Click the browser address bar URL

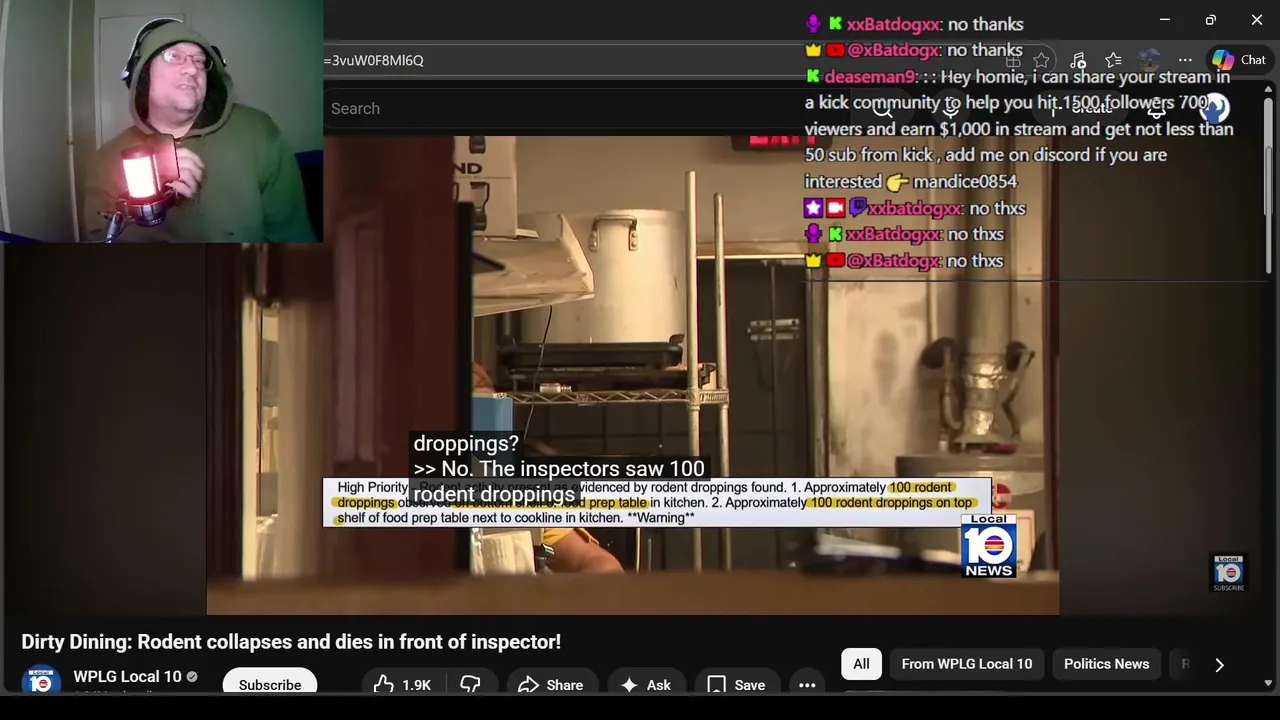(374, 60)
